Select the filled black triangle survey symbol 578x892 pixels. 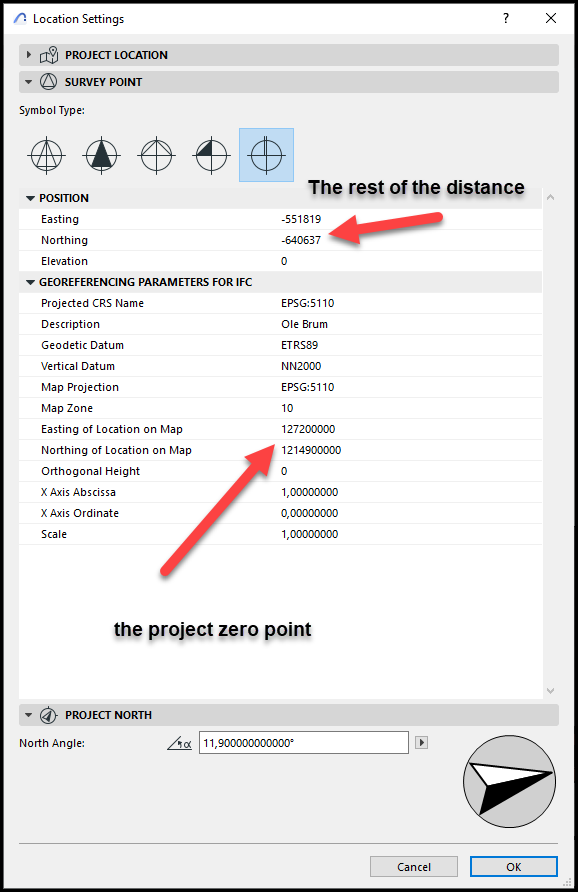[x=101, y=155]
